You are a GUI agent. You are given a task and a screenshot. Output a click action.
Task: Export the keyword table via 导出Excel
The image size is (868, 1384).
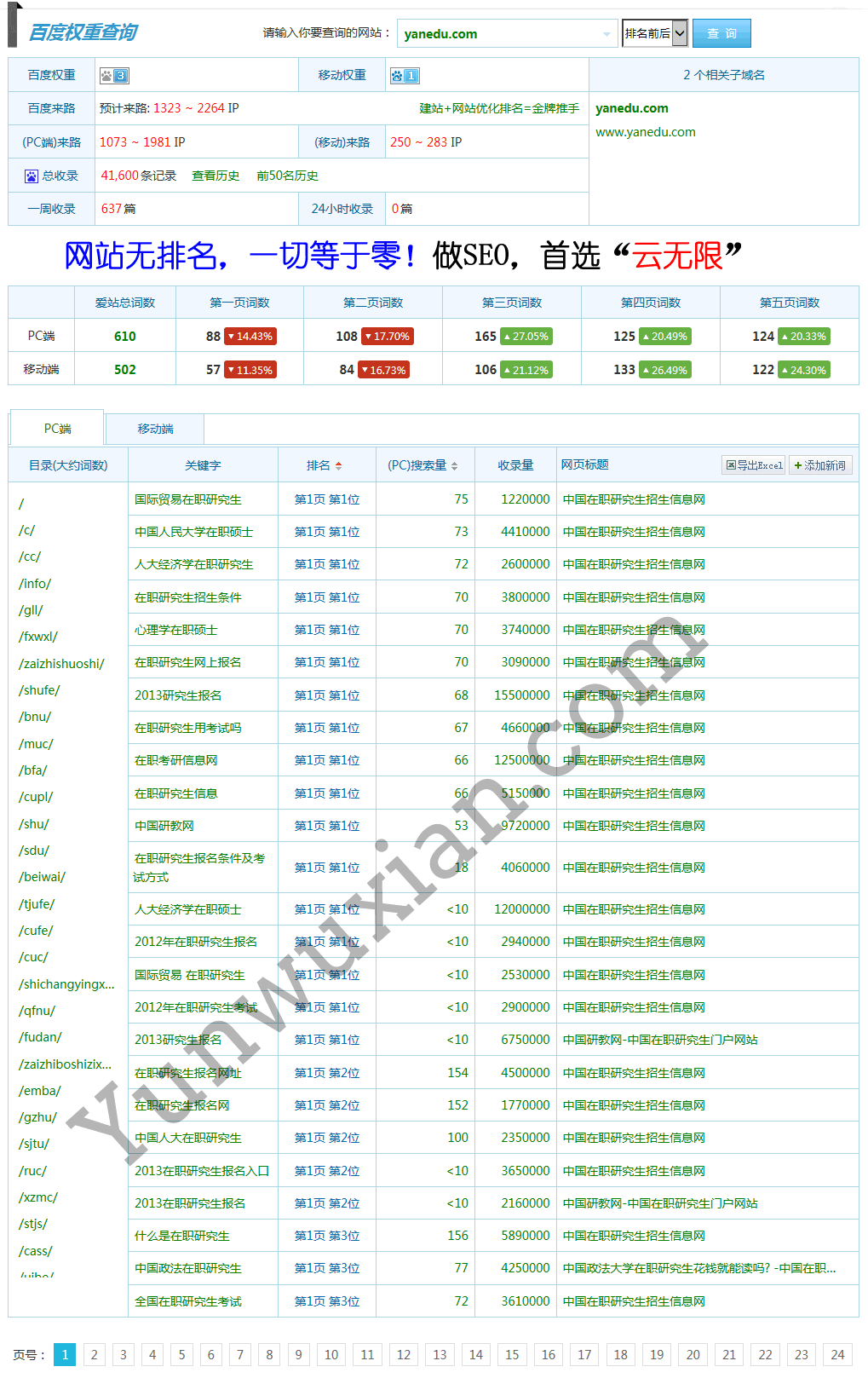tap(754, 465)
